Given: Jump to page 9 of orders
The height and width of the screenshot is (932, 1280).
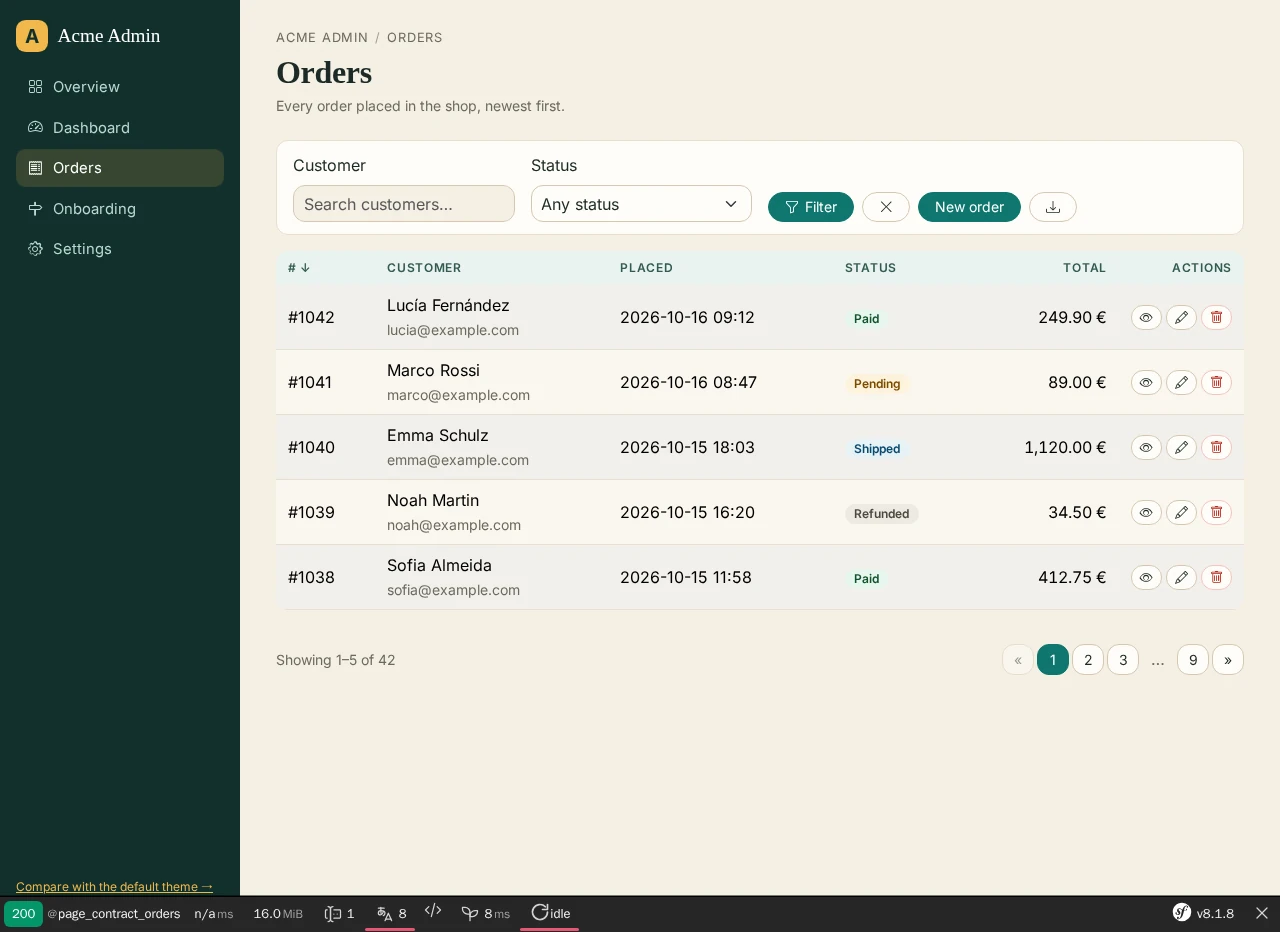Looking at the screenshot, I should pyautogui.click(x=1193, y=660).
